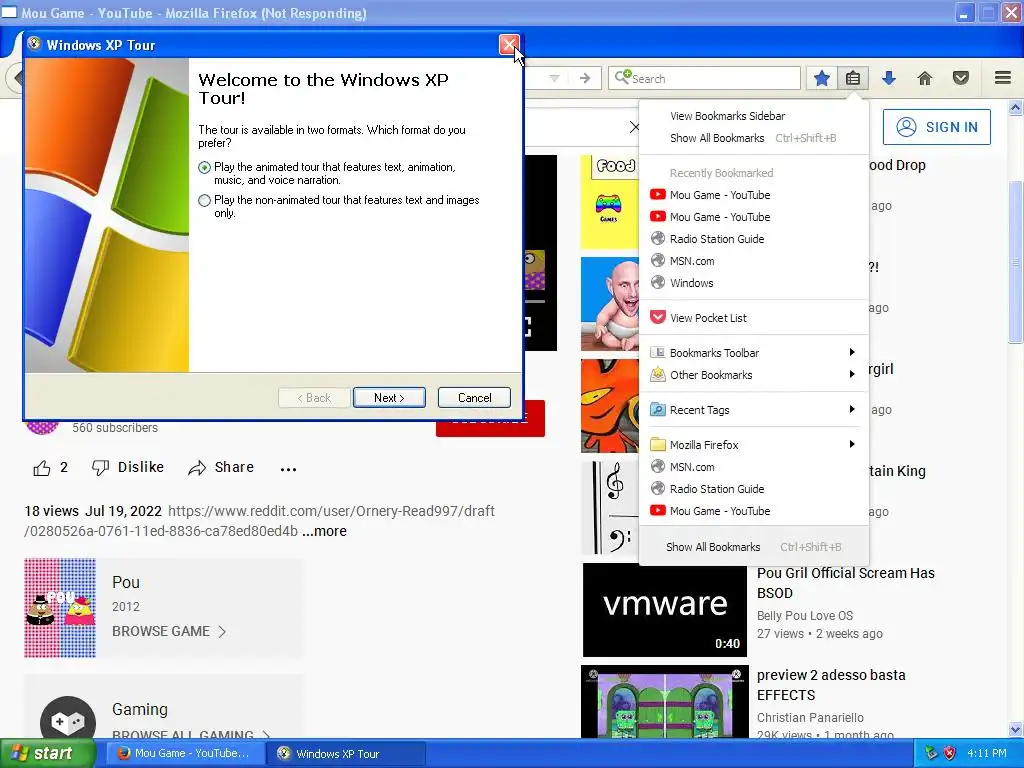1024x768 pixels.
Task: Choose View Bookmarks Sidebar
Action: click(x=728, y=116)
